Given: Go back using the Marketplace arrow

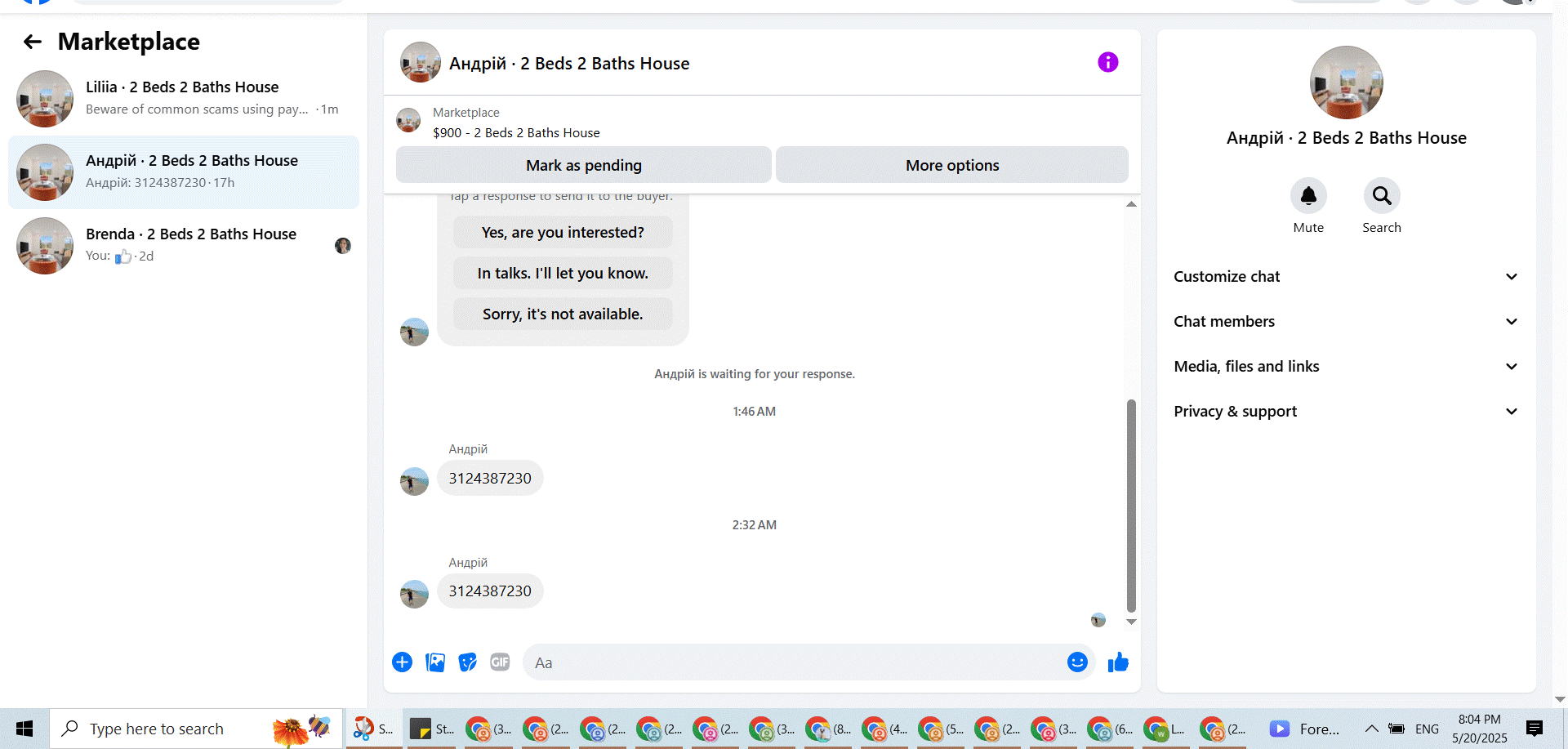Looking at the screenshot, I should click(x=33, y=42).
